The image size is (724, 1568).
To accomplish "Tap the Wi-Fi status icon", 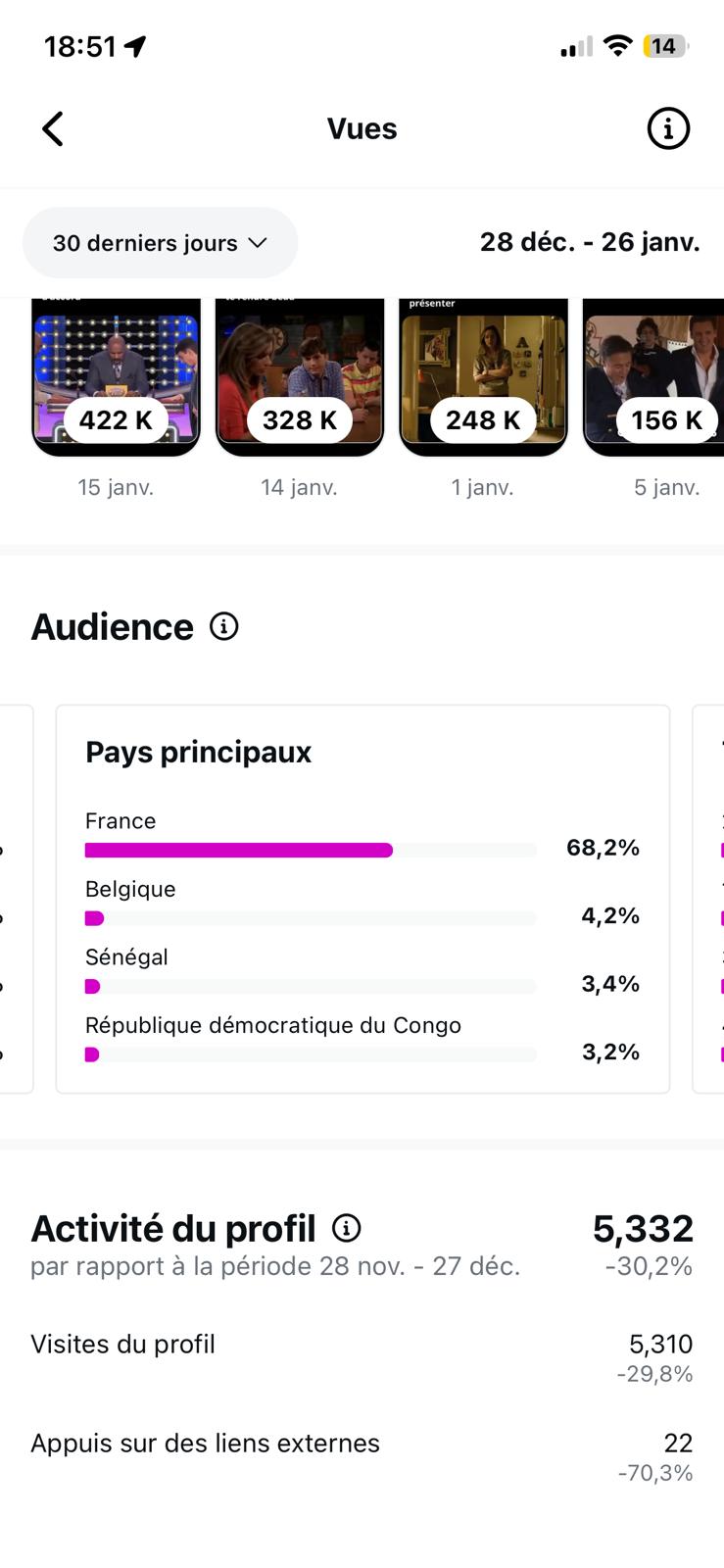I will (x=617, y=45).
